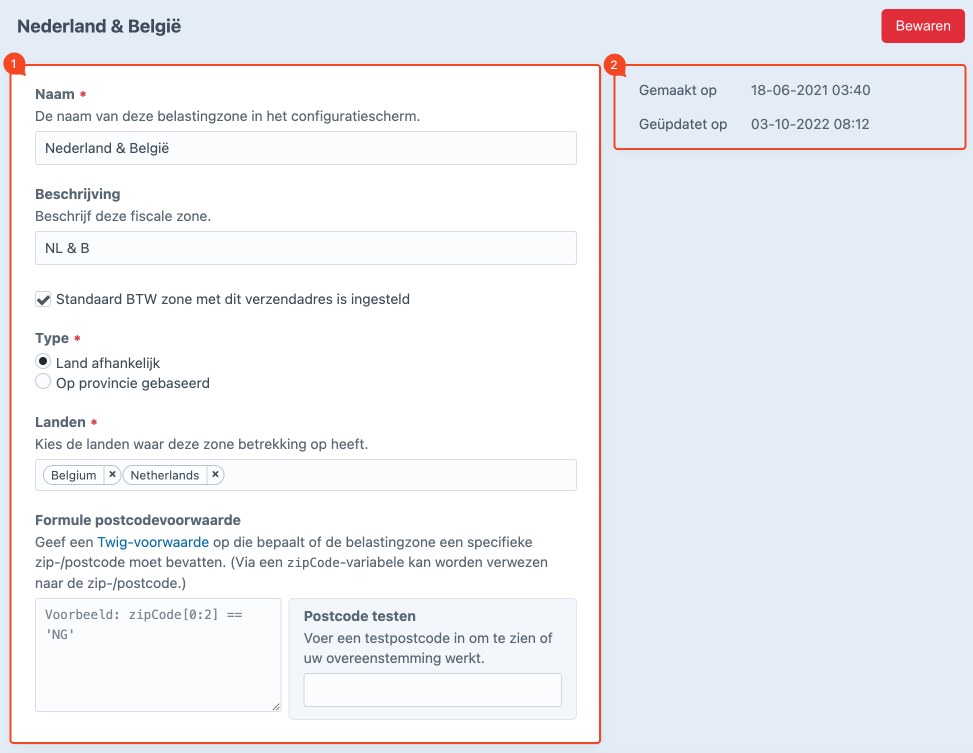Image resolution: width=973 pixels, height=753 pixels.
Task: Click the orange numbered badge 1
Action: click(x=14, y=63)
